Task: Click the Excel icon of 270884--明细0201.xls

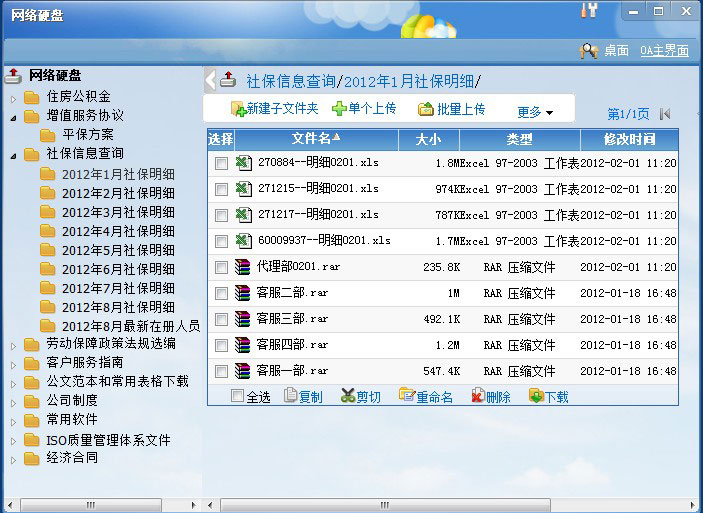Action: (x=243, y=163)
